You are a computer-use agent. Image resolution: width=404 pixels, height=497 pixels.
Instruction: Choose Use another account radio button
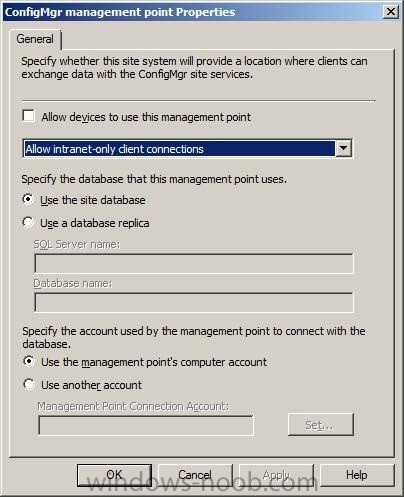pyautogui.click(x=29, y=384)
